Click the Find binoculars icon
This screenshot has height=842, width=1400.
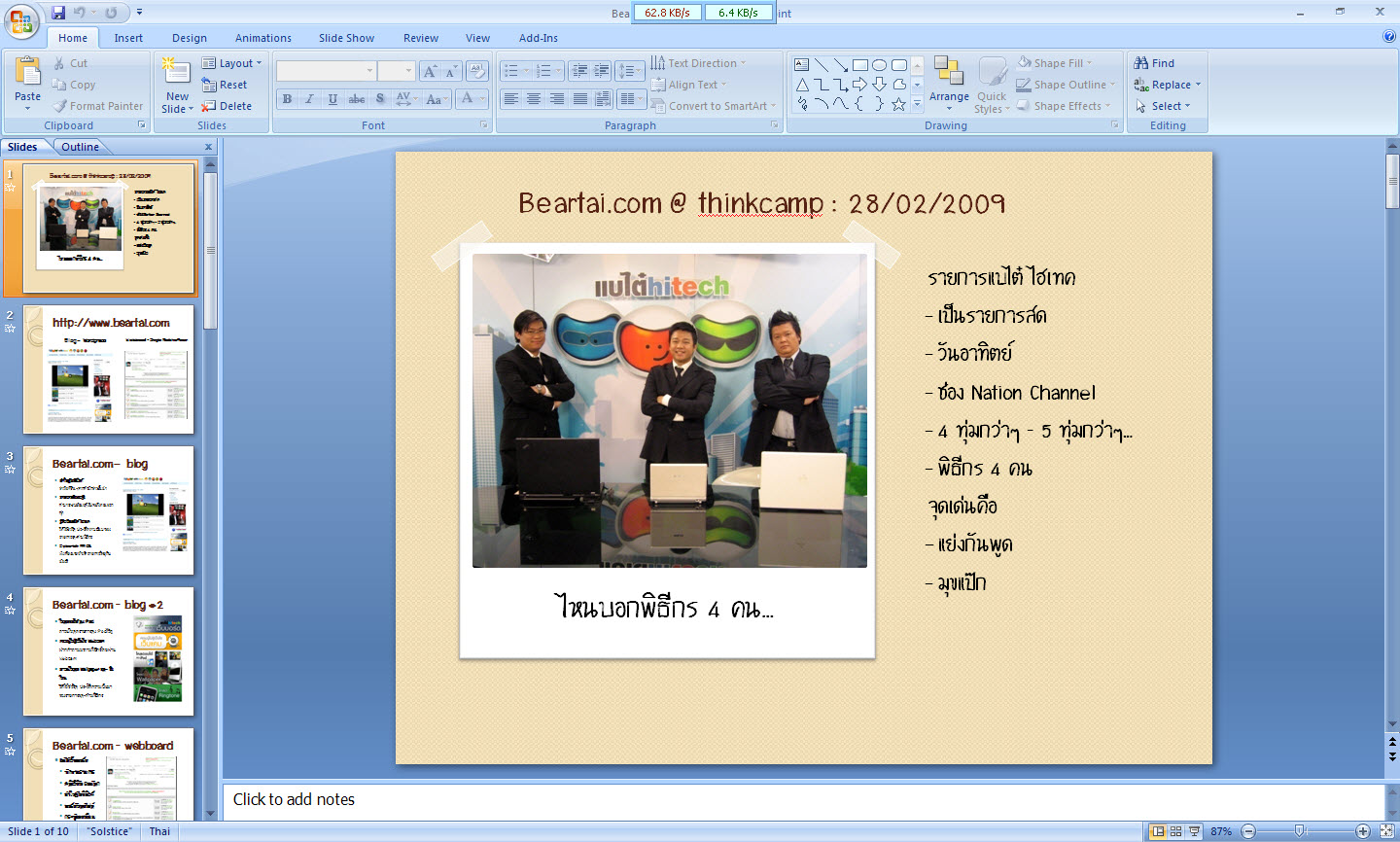[x=1141, y=63]
